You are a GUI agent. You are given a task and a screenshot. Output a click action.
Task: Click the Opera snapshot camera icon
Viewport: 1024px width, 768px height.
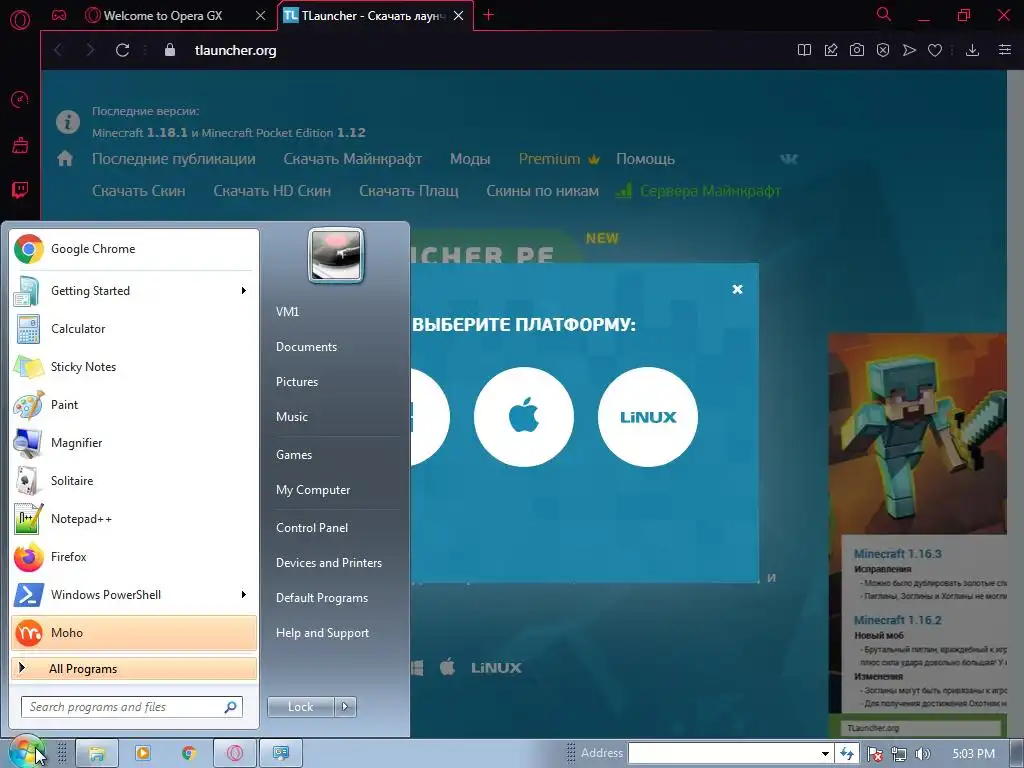857,50
